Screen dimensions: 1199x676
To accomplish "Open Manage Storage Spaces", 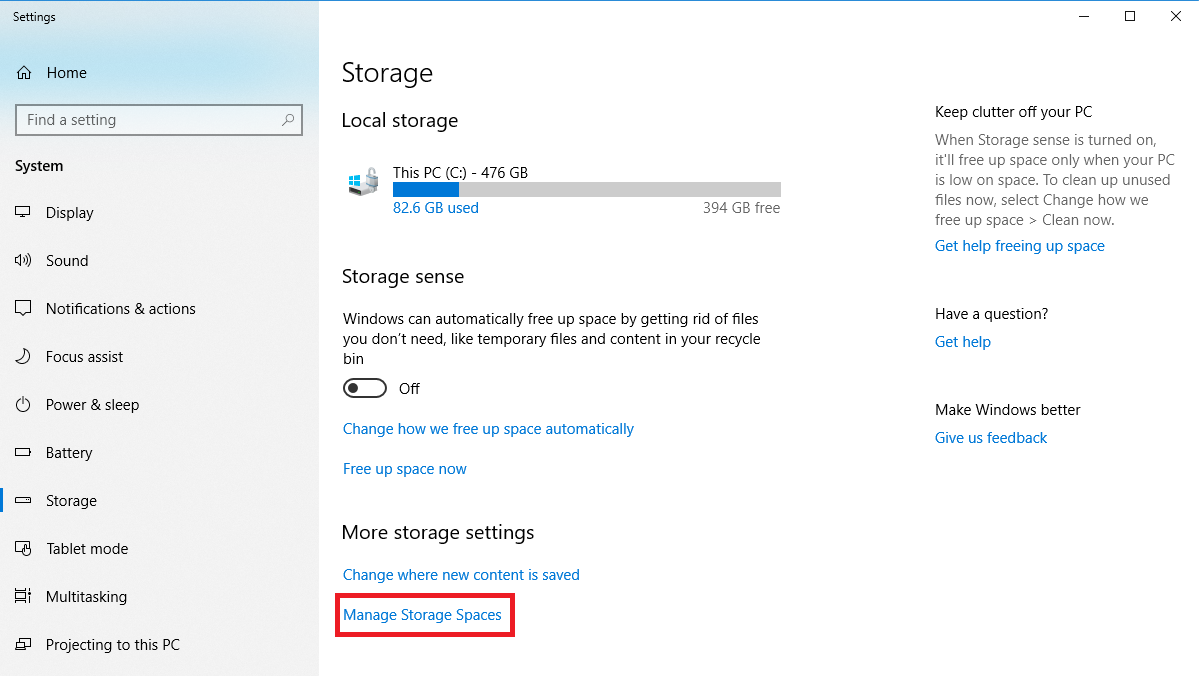I will [424, 614].
